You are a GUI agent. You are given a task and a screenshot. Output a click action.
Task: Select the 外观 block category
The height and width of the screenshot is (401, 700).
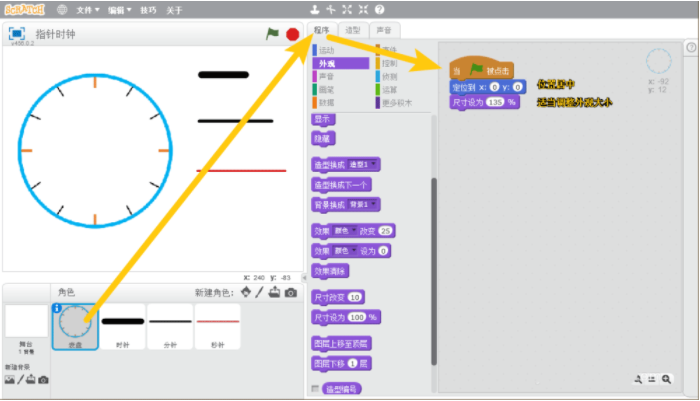click(x=341, y=63)
